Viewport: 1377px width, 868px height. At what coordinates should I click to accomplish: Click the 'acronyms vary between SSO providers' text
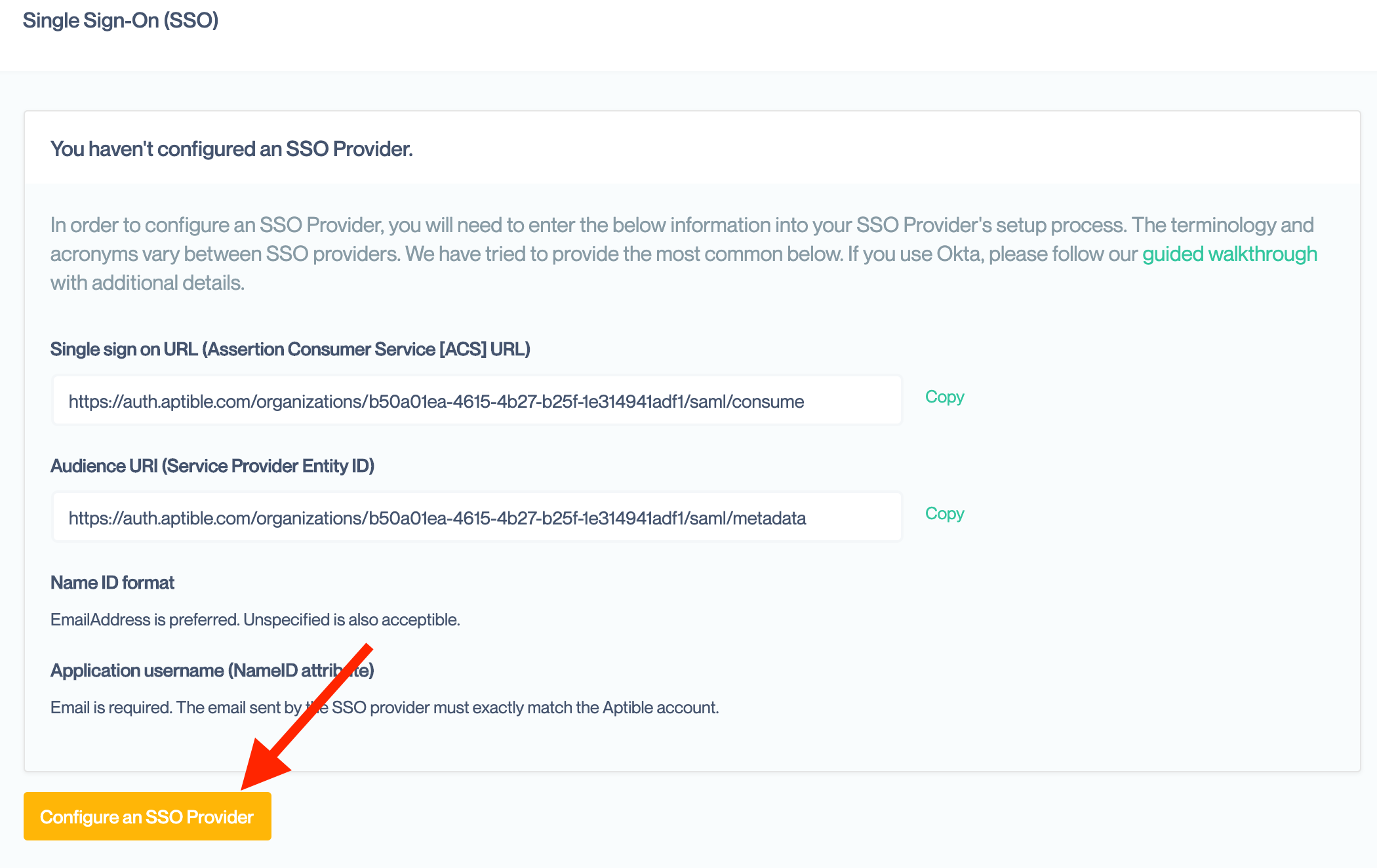click(x=225, y=254)
